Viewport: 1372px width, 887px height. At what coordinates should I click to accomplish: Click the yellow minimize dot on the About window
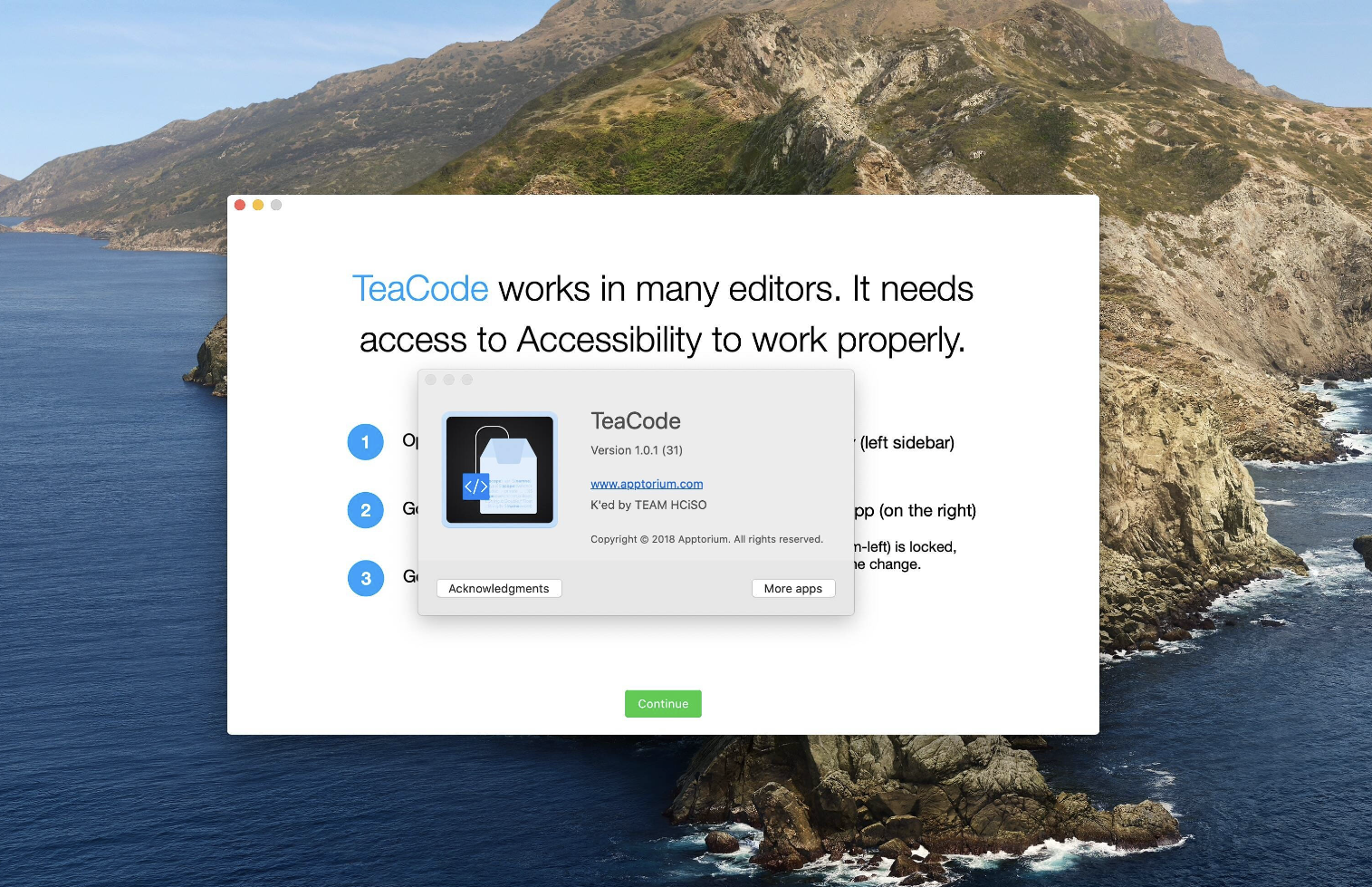[x=450, y=380]
